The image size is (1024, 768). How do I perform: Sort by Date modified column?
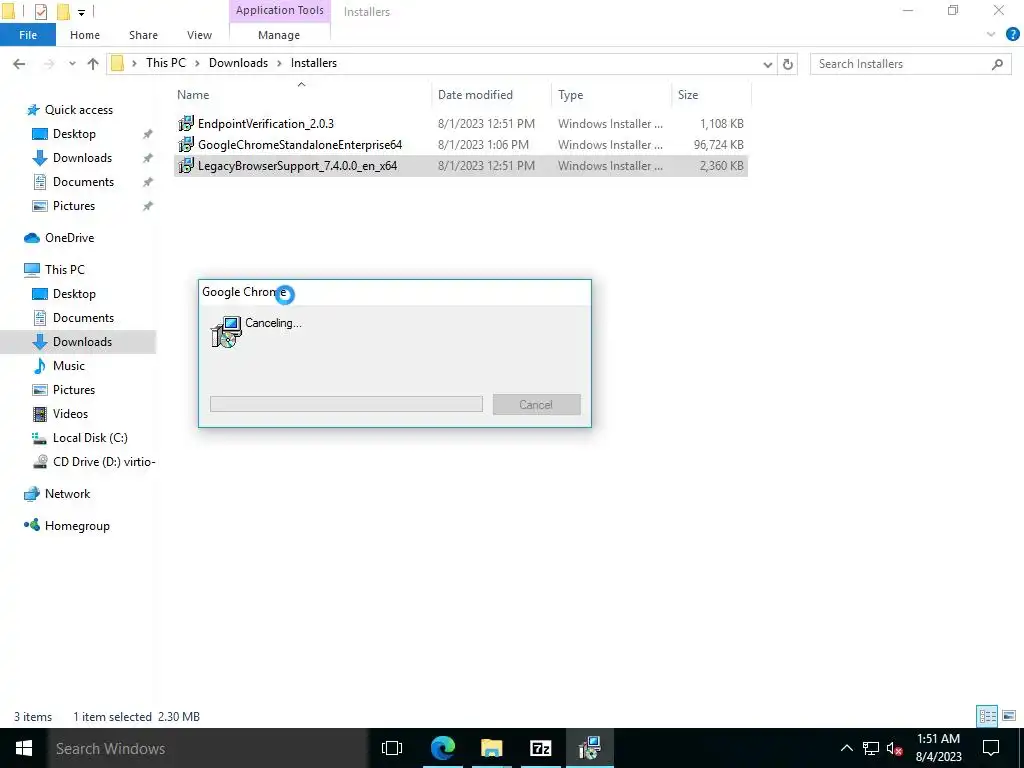(491, 95)
